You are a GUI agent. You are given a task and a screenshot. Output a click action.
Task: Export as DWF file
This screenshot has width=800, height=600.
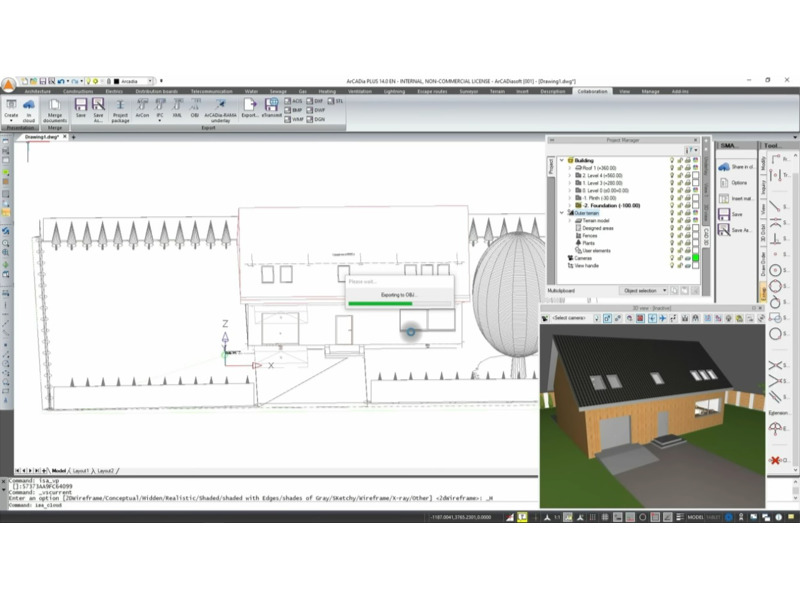(316, 110)
